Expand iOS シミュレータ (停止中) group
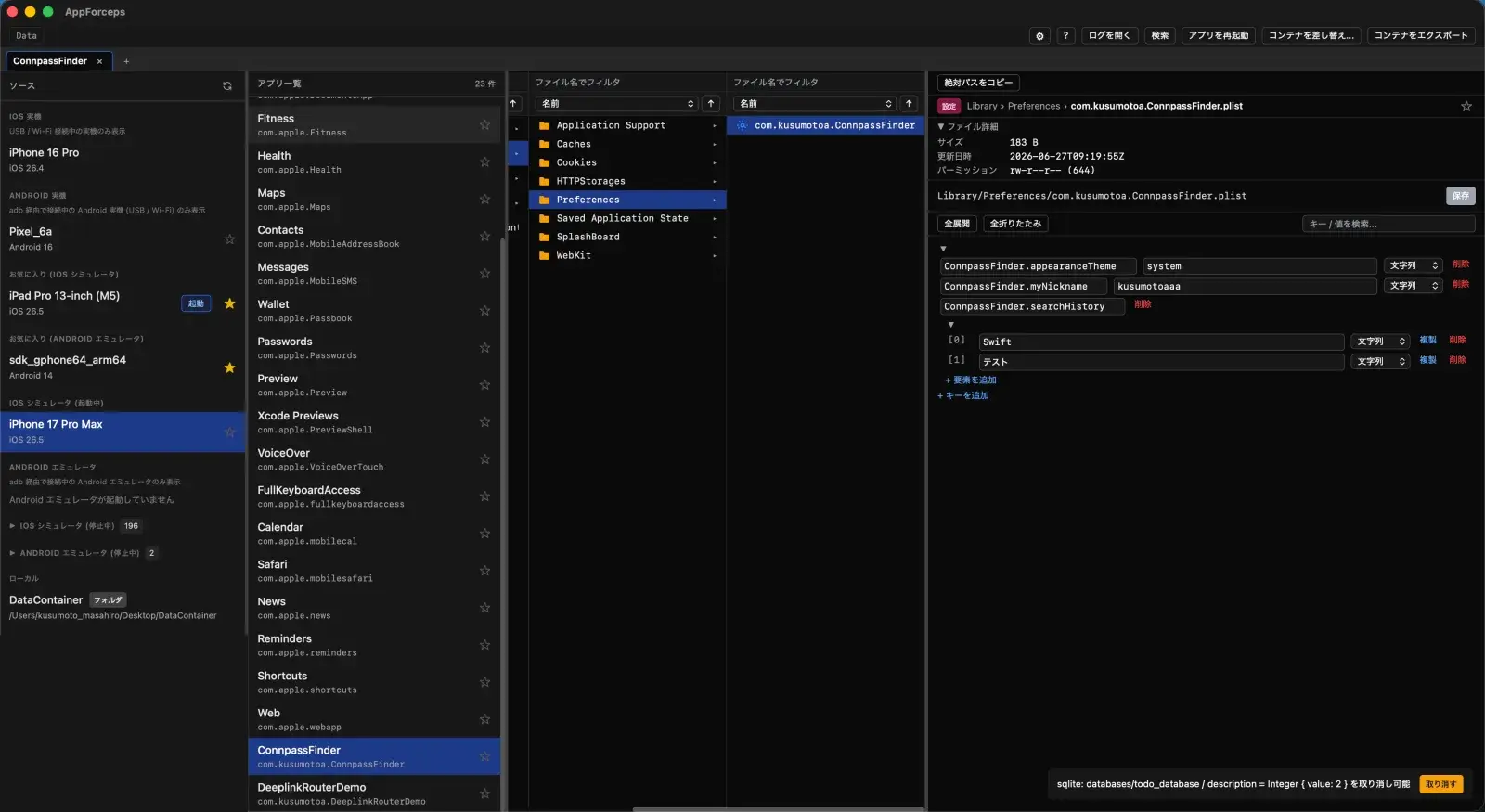Viewport: 1485px width, 812px height. (x=12, y=525)
